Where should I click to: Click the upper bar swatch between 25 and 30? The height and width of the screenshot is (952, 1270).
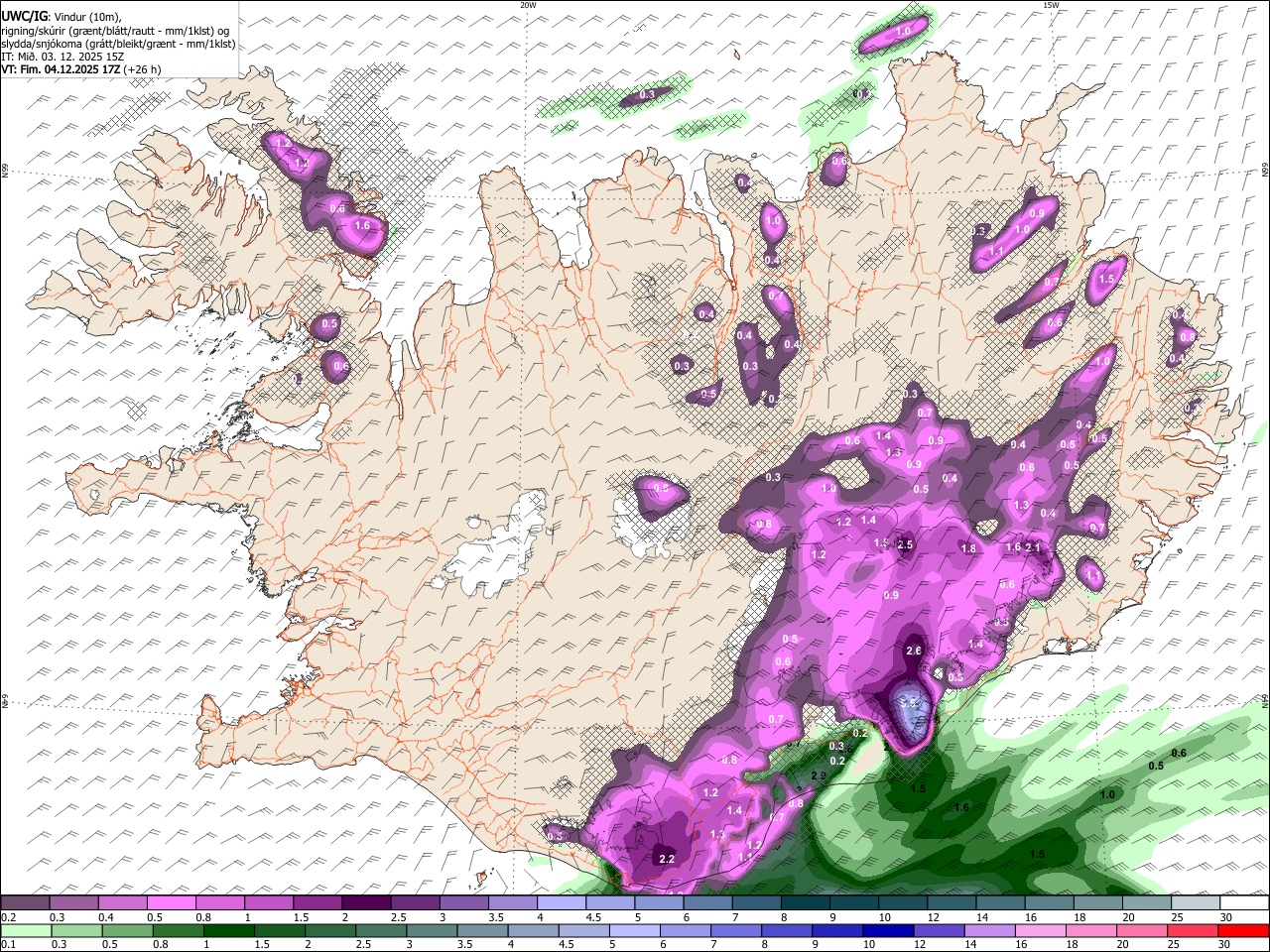pos(1194,902)
